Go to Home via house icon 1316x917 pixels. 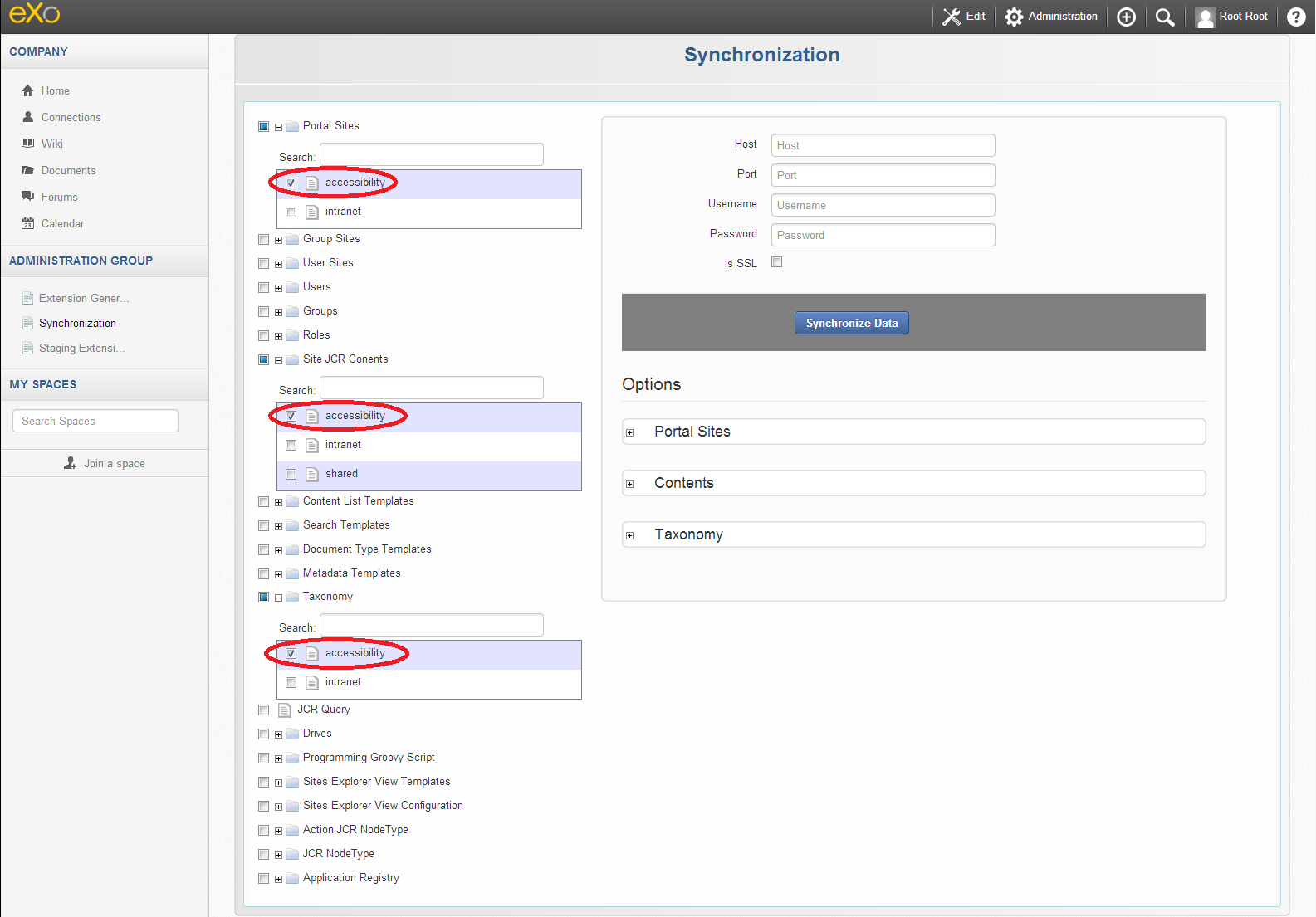pyautogui.click(x=28, y=90)
